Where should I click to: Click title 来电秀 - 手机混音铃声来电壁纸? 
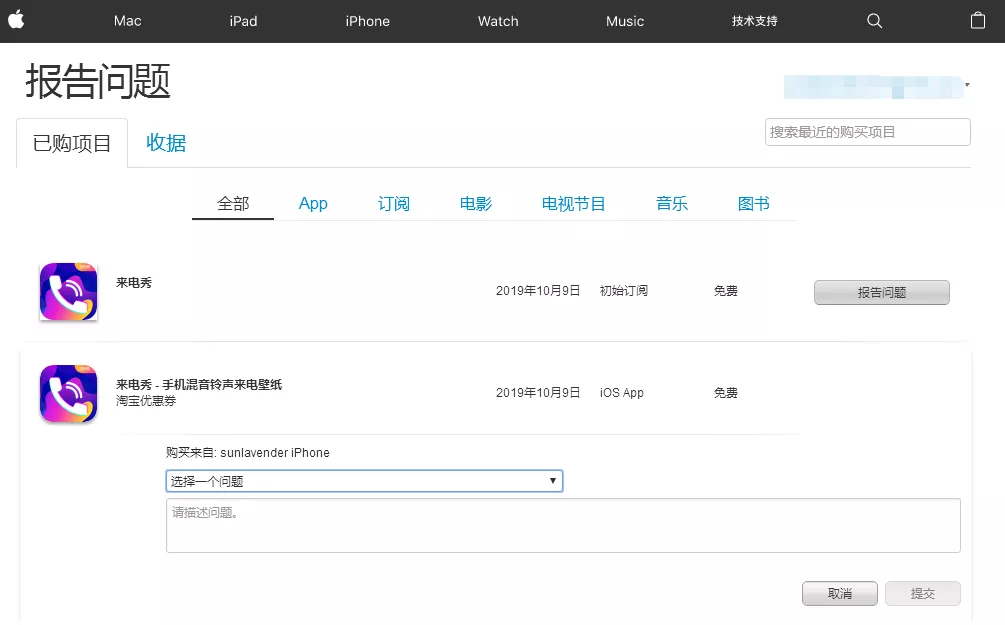pos(199,385)
